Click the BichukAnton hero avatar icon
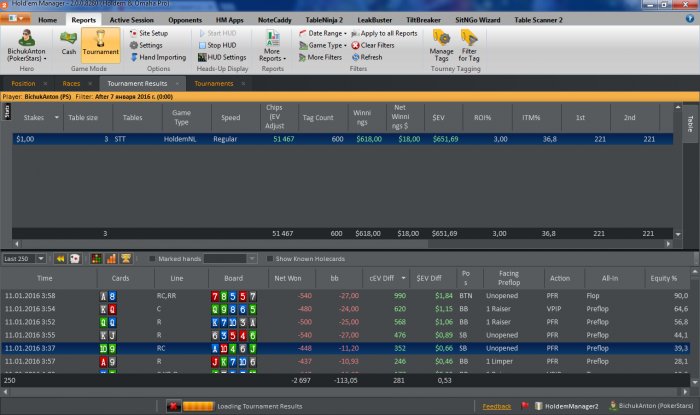The height and width of the screenshot is (415, 700). [x=28, y=41]
